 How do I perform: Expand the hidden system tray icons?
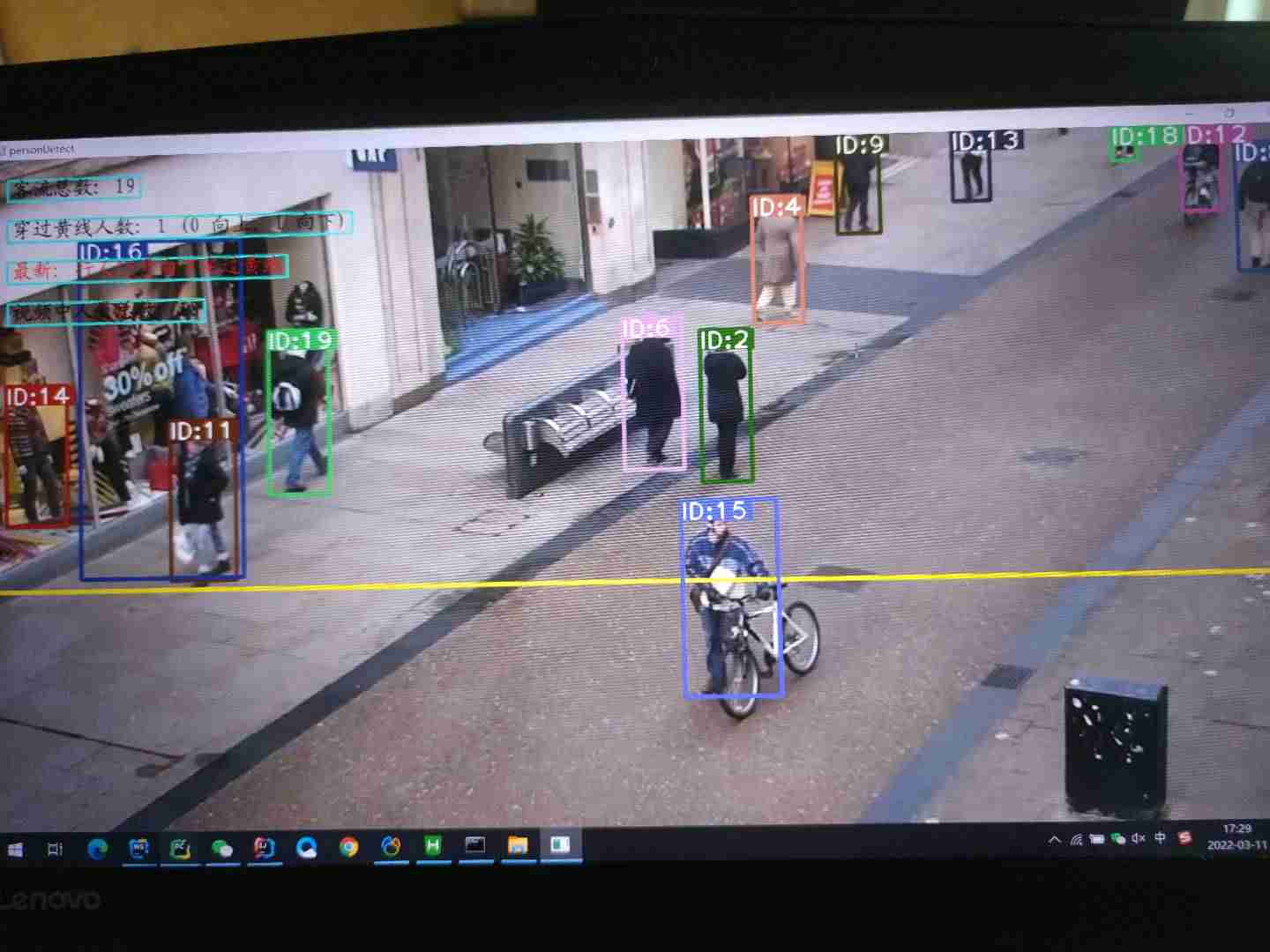1054,840
